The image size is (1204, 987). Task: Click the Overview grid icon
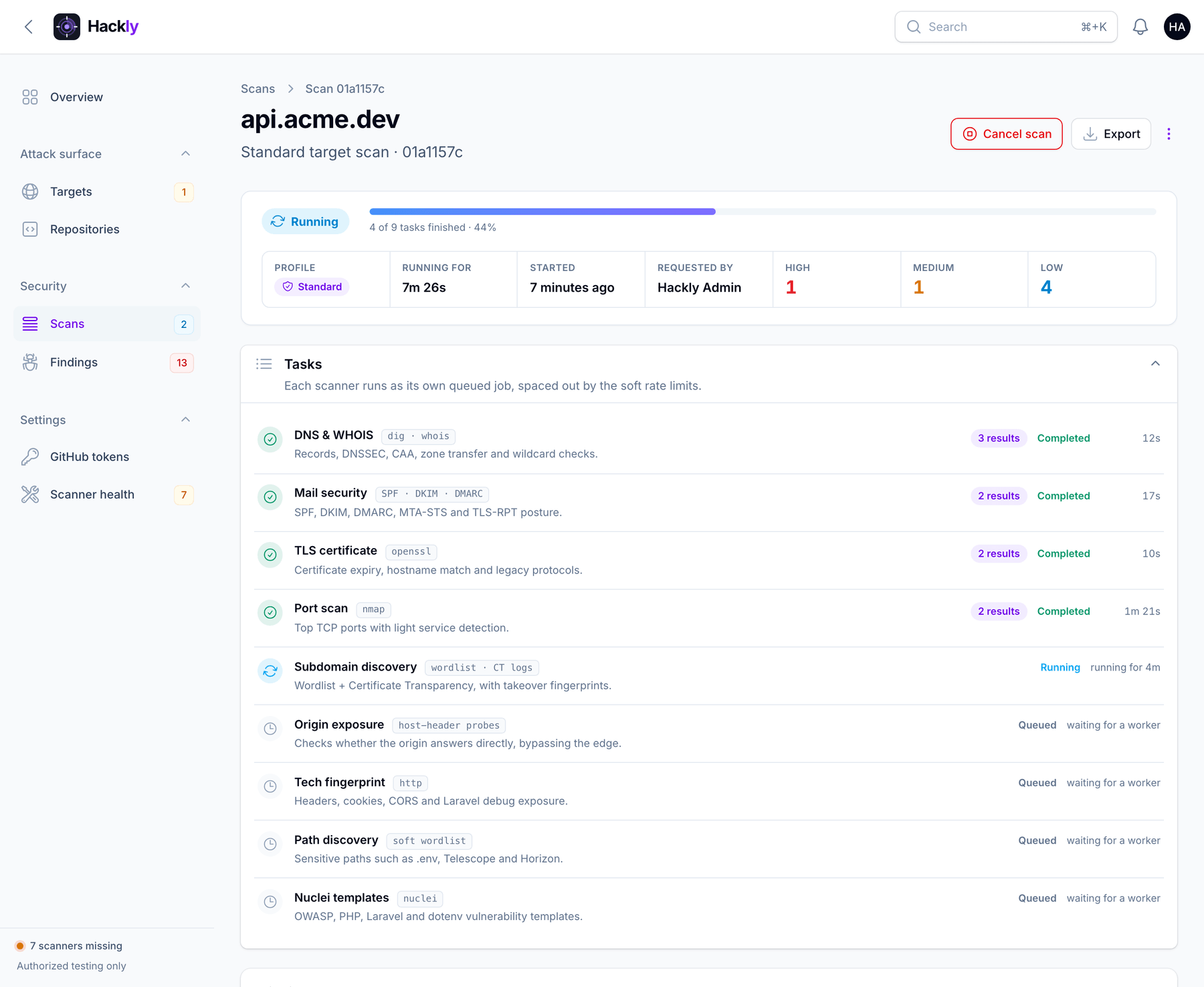30,97
